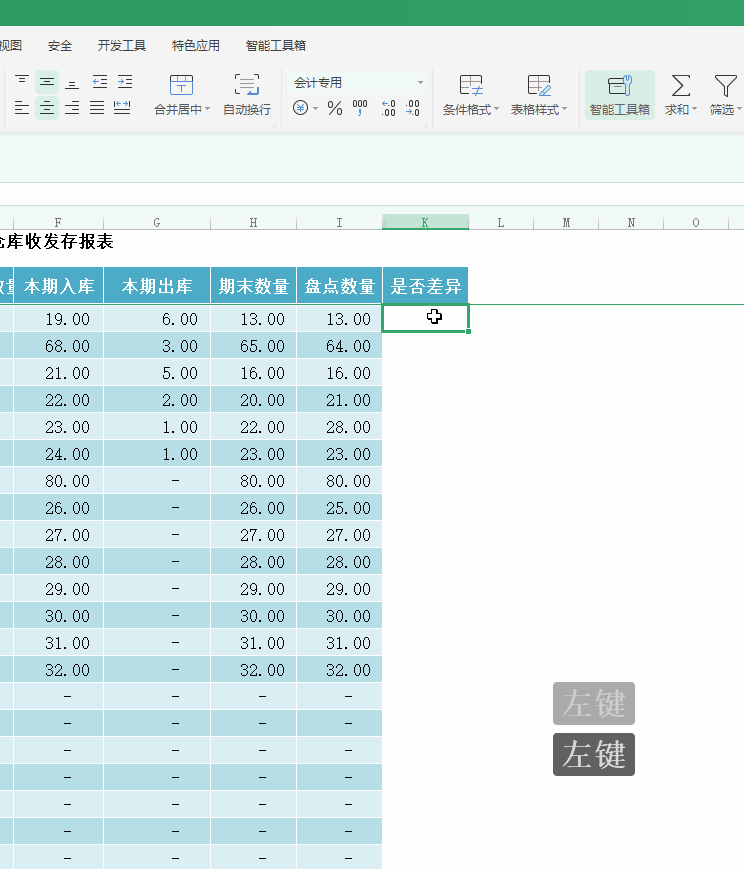This screenshot has height=869, width=744.
Task: Apply distributed alignment
Action: click(x=122, y=108)
